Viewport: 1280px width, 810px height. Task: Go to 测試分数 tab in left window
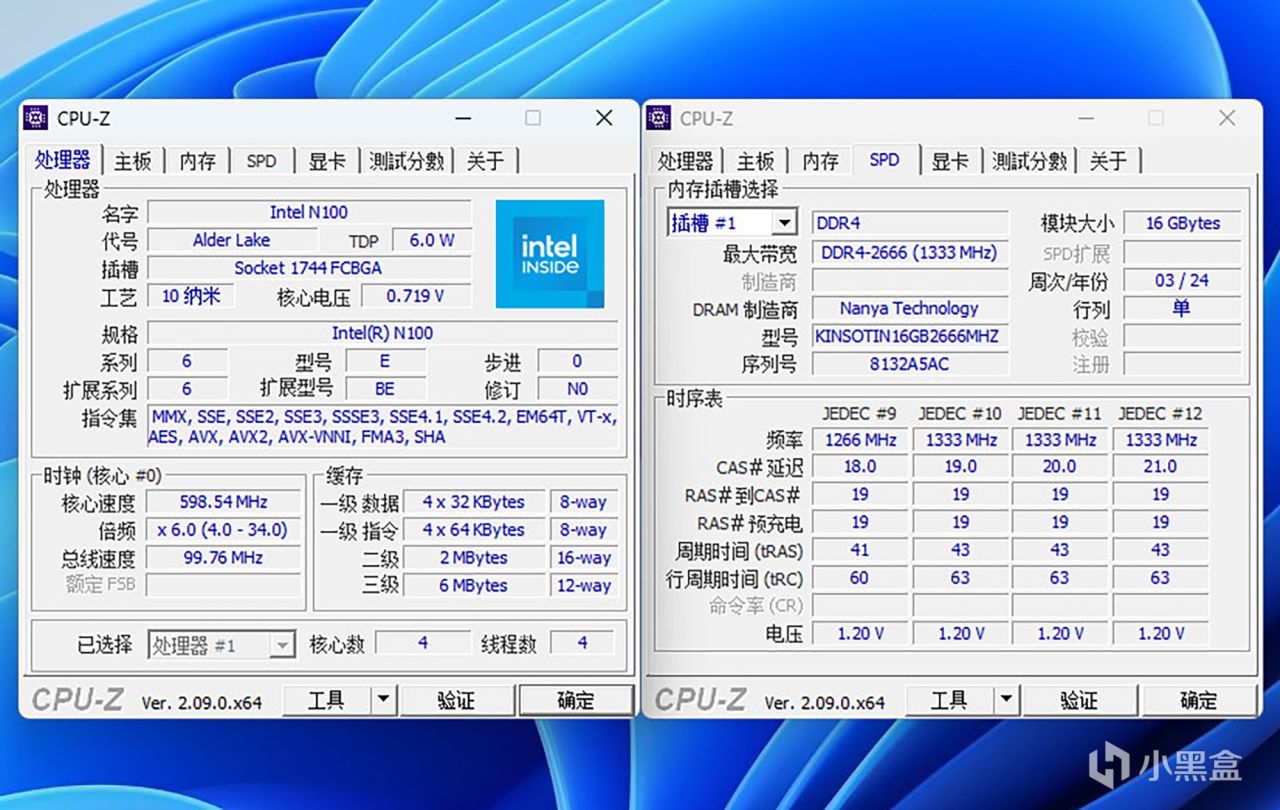point(406,161)
